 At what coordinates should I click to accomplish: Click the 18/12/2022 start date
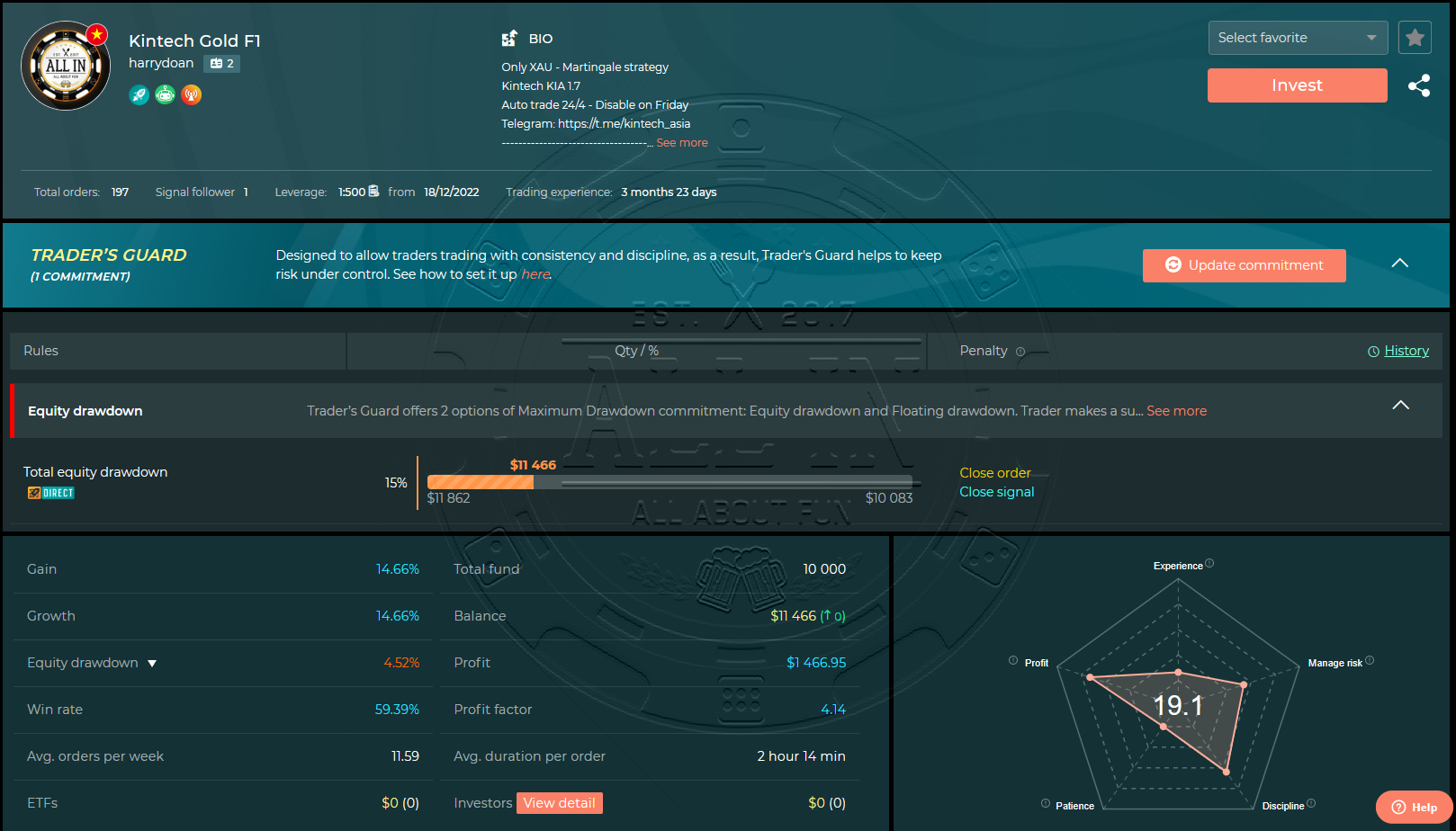click(x=452, y=192)
